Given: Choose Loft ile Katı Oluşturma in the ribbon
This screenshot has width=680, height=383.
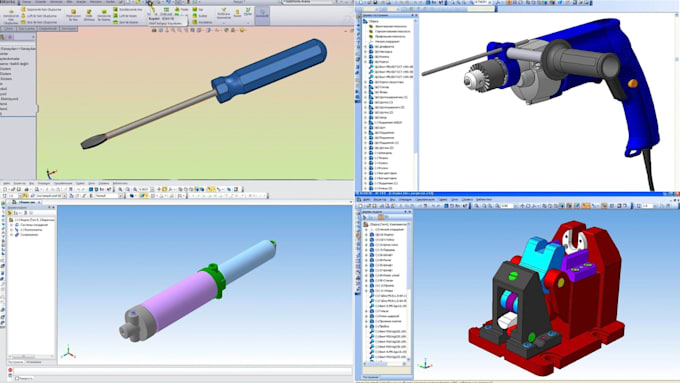Looking at the screenshot, I should (x=39, y=16).
